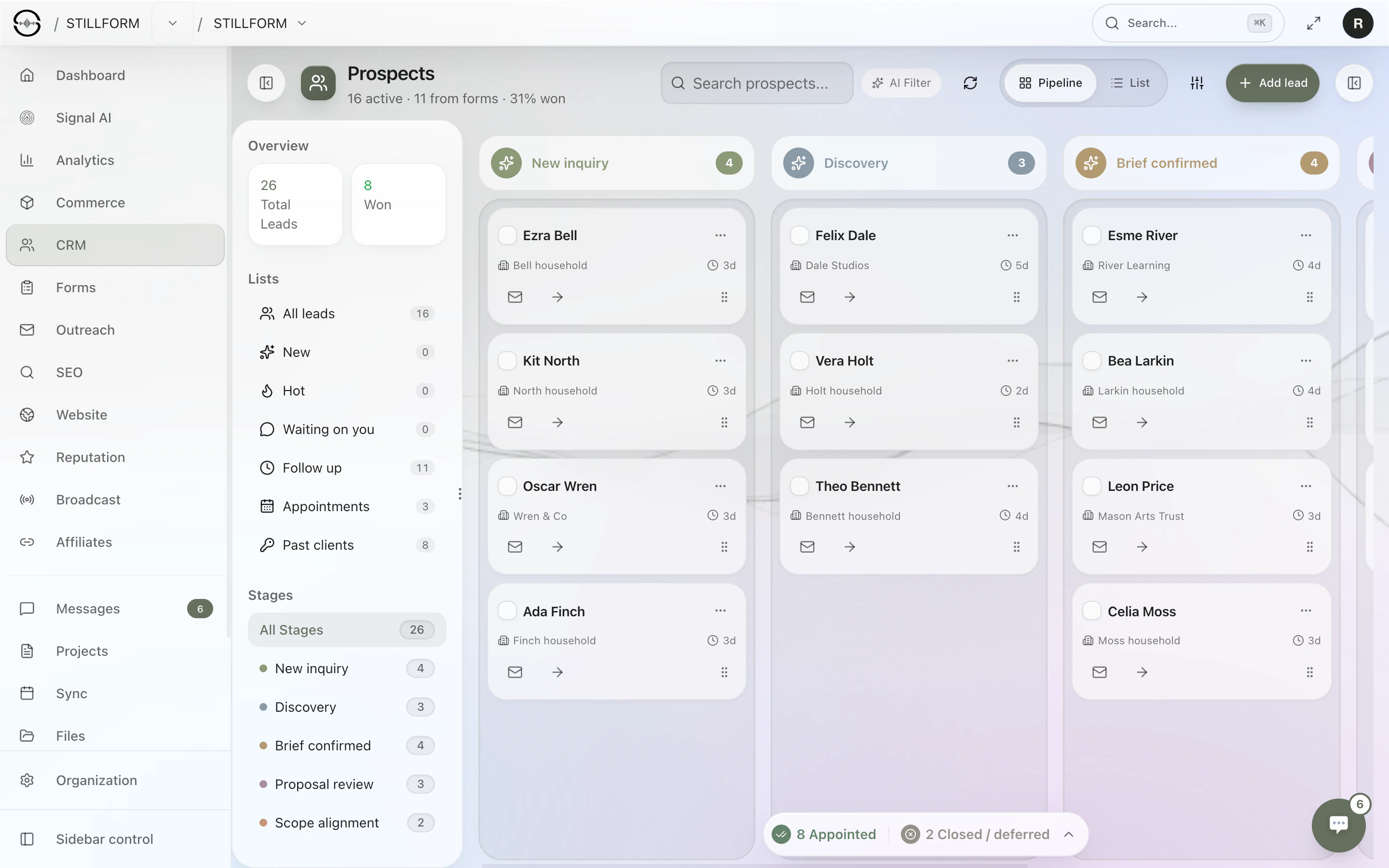Tick the Theo Bennett checkbox
Image resolution: width=1389 pixels, height=868 pixels.
pyautogui.click(x=799, y=486)
